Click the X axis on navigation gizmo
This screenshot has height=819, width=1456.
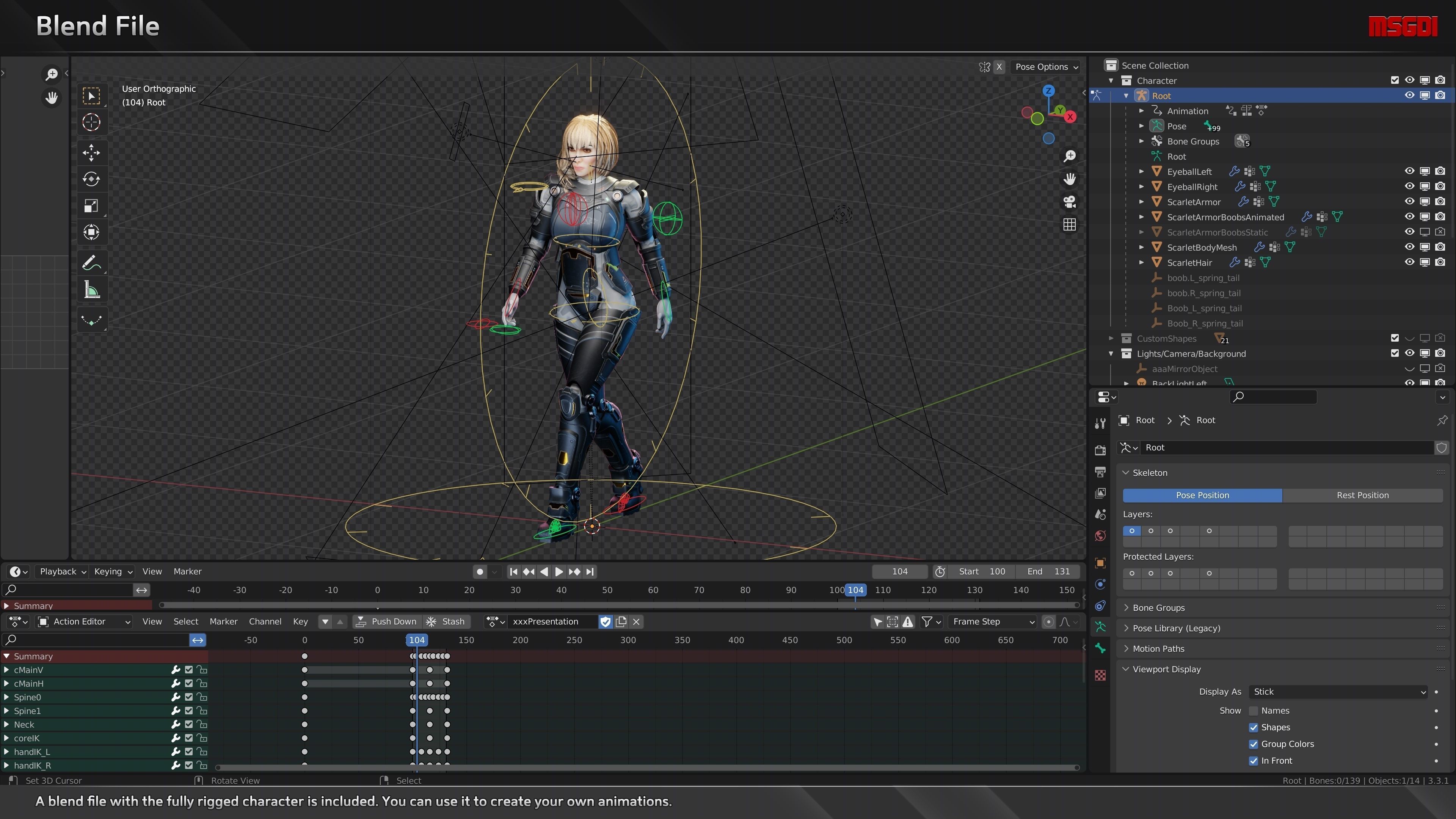pos(1070,117)
